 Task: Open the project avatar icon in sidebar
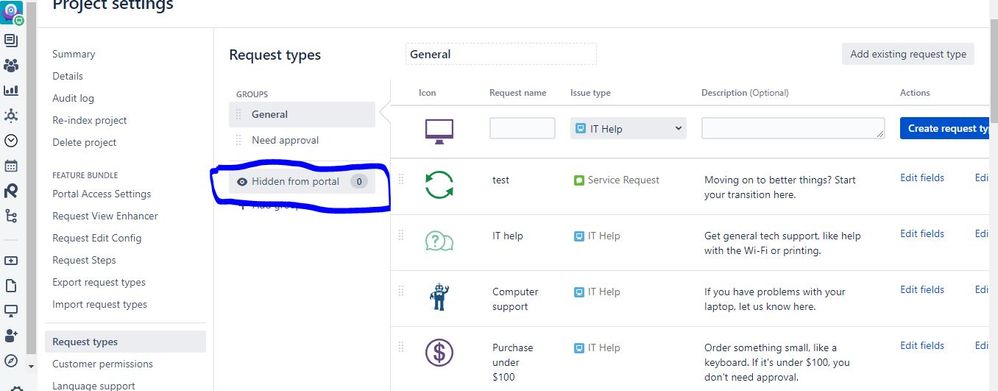pyautogui.click(x=11, y=13)
